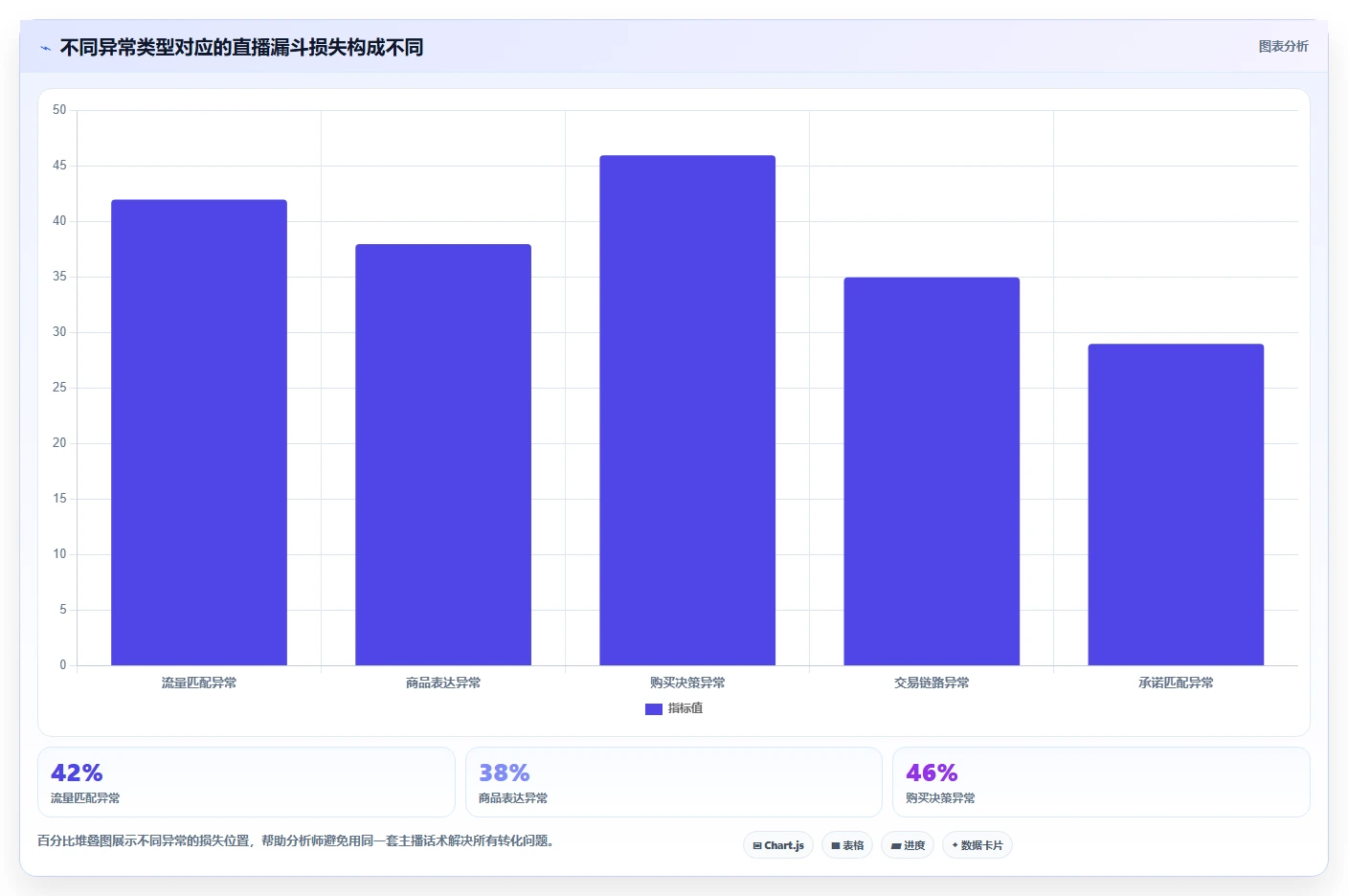Screen dimensions: 1348x896
Task: Click the square icon in the 表格 chip
Action: point(836,846)
